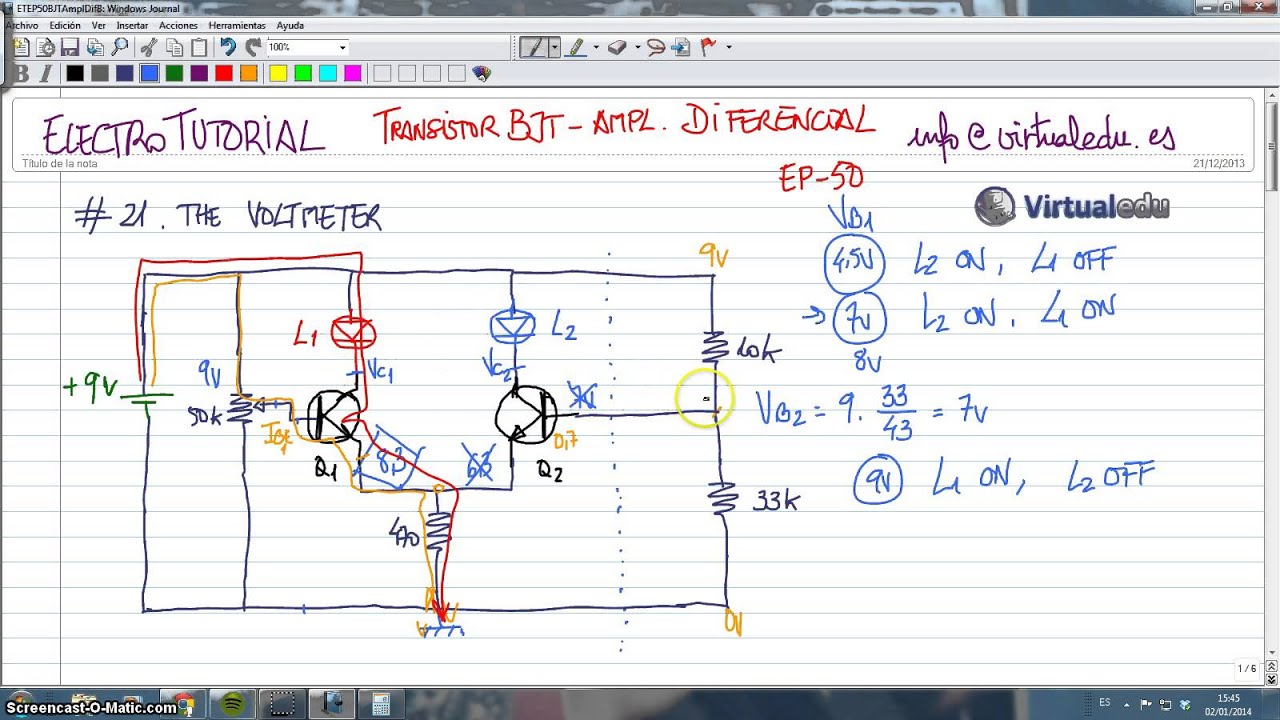Select the Lasso selection tool
The width and height of the screenshot is (1280, 720).
click(x=656, y=47)
